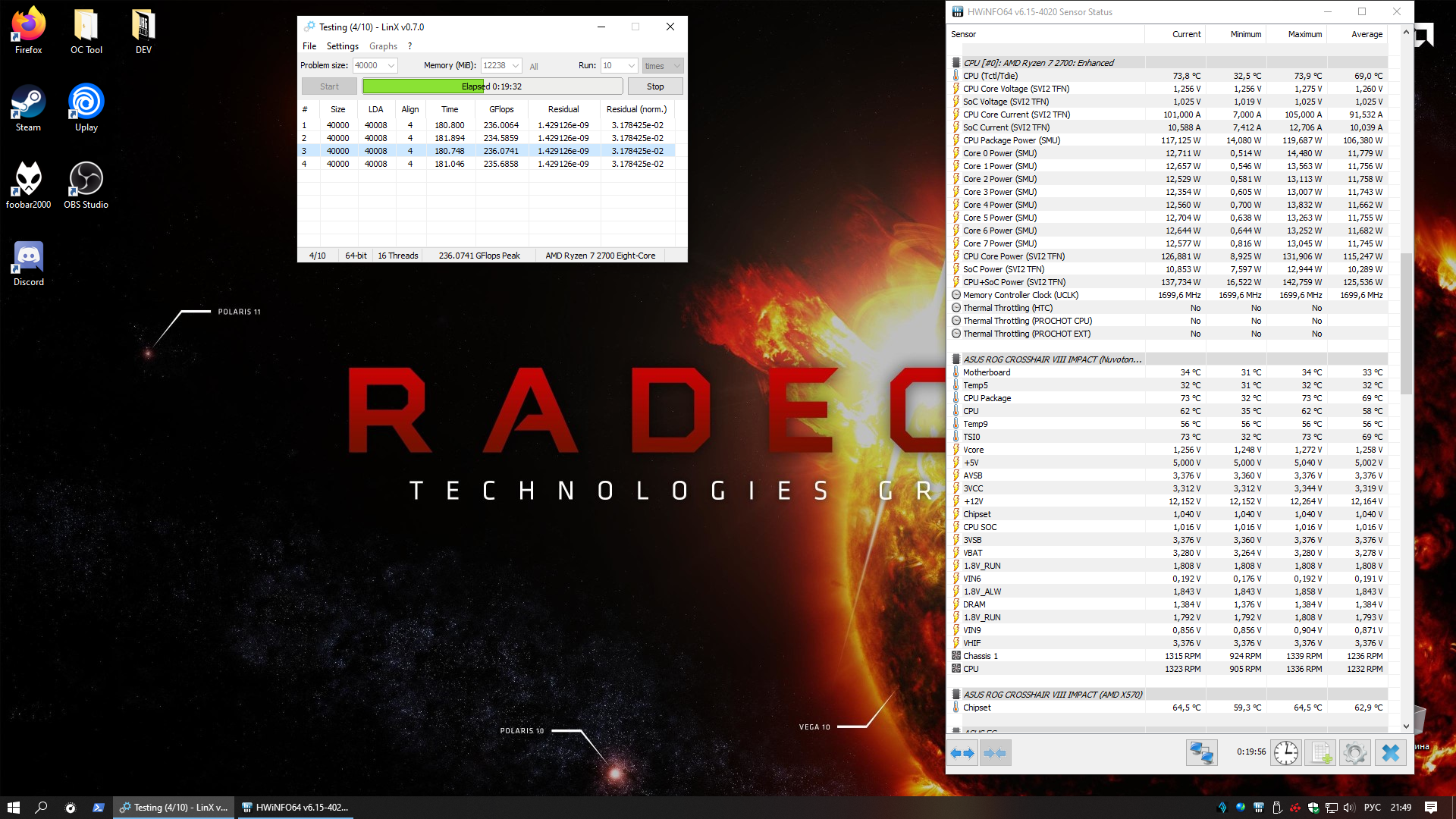Image resolution: width=1456 pixels, height=819 pixels.
Task: Open Graphs menu in LinX
Action: pyautogui.click(x=383, y=46)
